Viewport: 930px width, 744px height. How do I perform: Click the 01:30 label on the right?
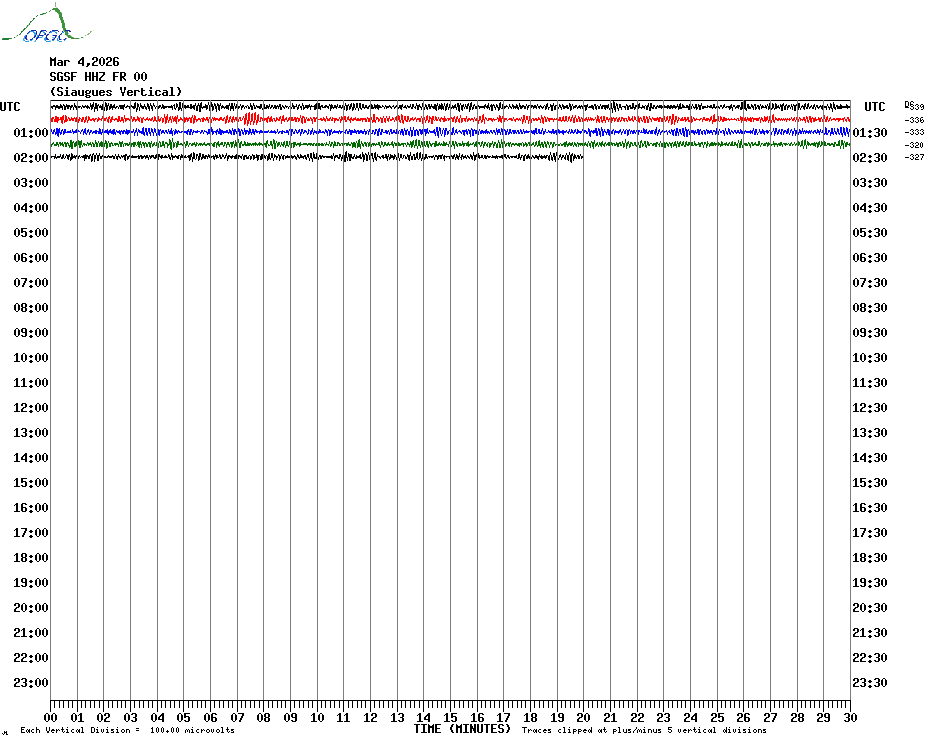point(870,132)
